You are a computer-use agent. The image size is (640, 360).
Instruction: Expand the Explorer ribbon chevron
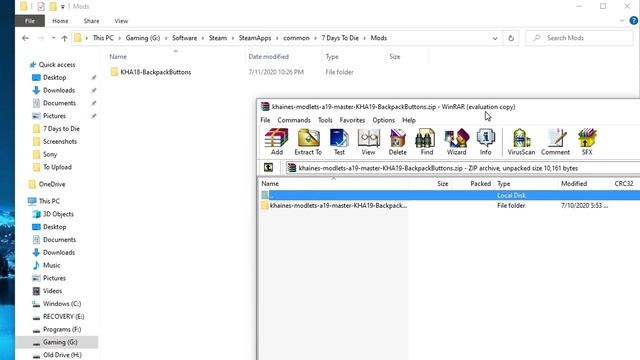coord(622,21)
